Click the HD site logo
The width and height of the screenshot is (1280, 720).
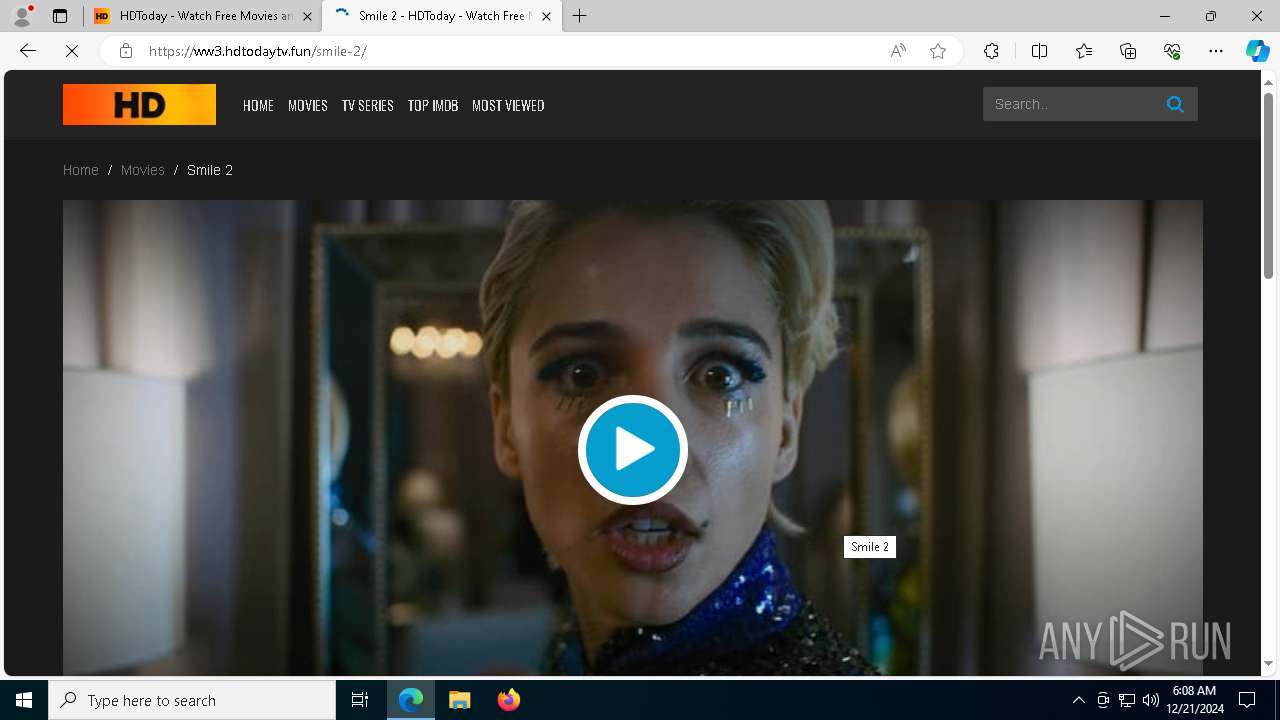[x=139, y=105]
